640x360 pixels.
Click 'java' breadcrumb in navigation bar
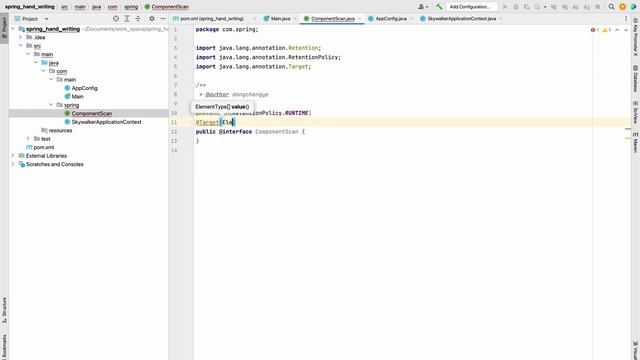click(96, 7)
